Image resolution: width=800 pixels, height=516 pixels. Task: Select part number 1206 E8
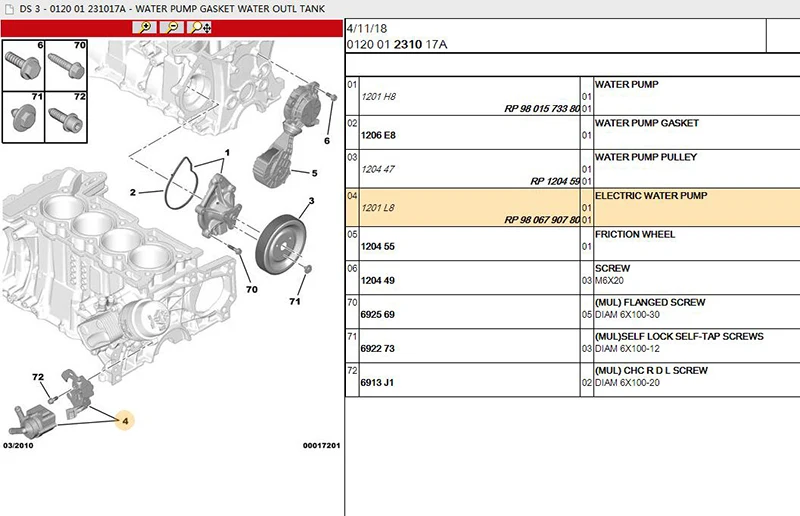(378, 135)
